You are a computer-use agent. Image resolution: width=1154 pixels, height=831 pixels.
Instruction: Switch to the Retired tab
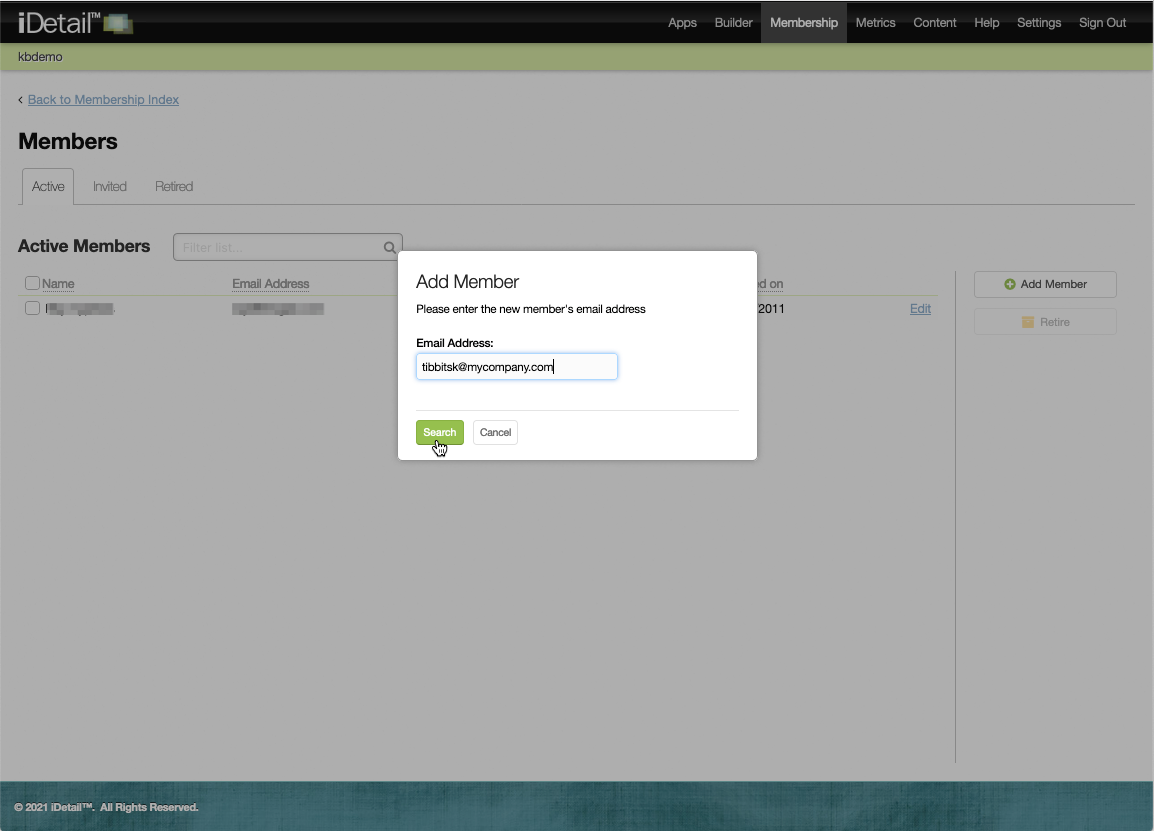tap(174, 187)
